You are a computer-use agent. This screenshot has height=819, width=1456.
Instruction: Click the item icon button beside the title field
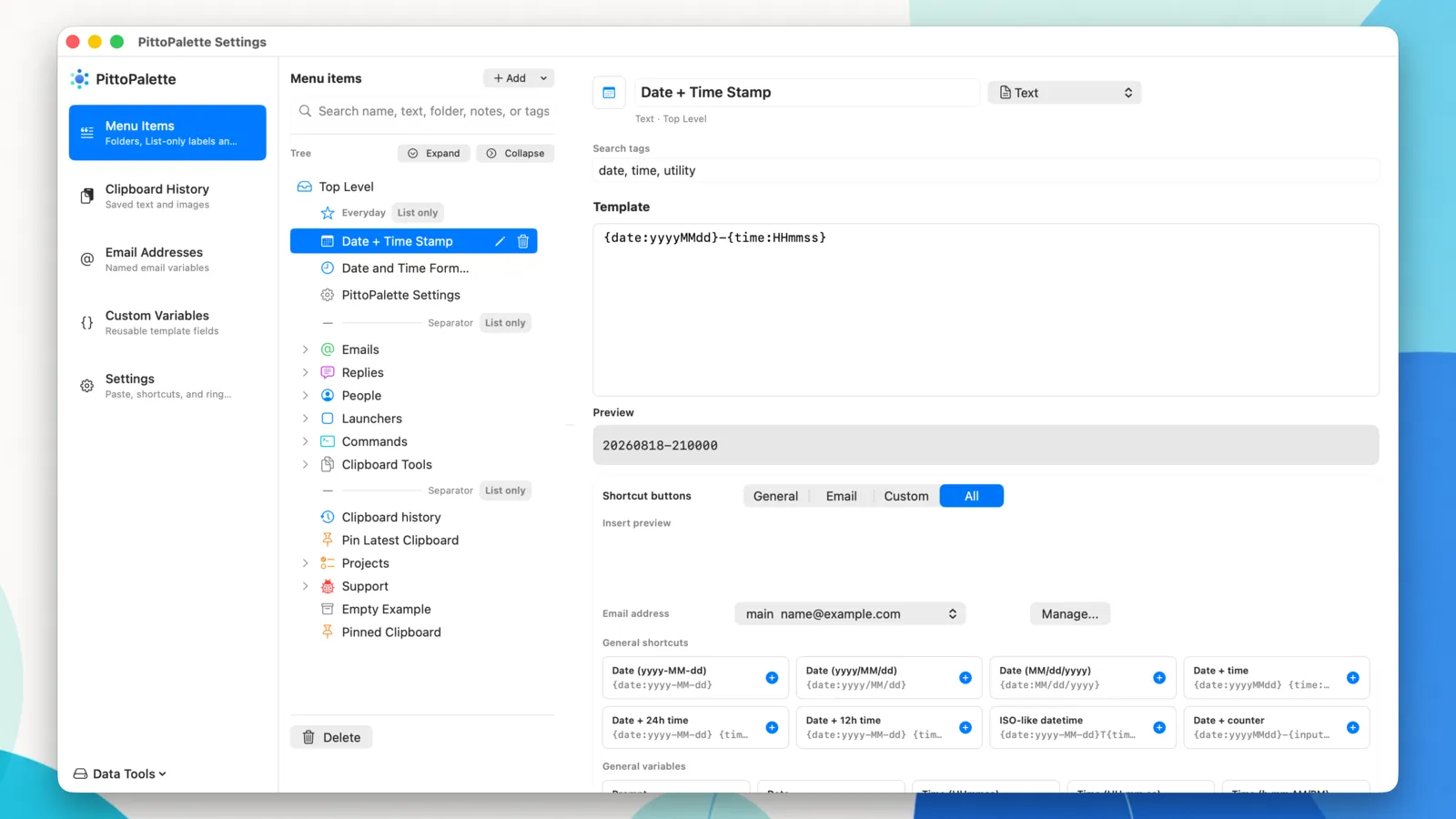click(610, 93)
